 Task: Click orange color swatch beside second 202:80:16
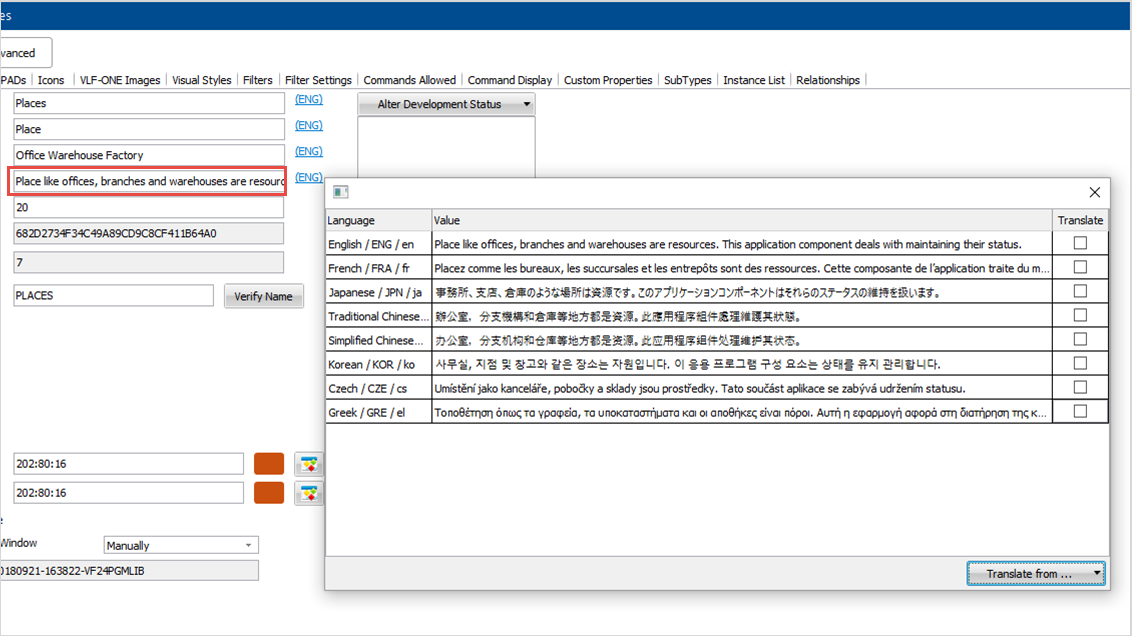(x=269, y=493)
